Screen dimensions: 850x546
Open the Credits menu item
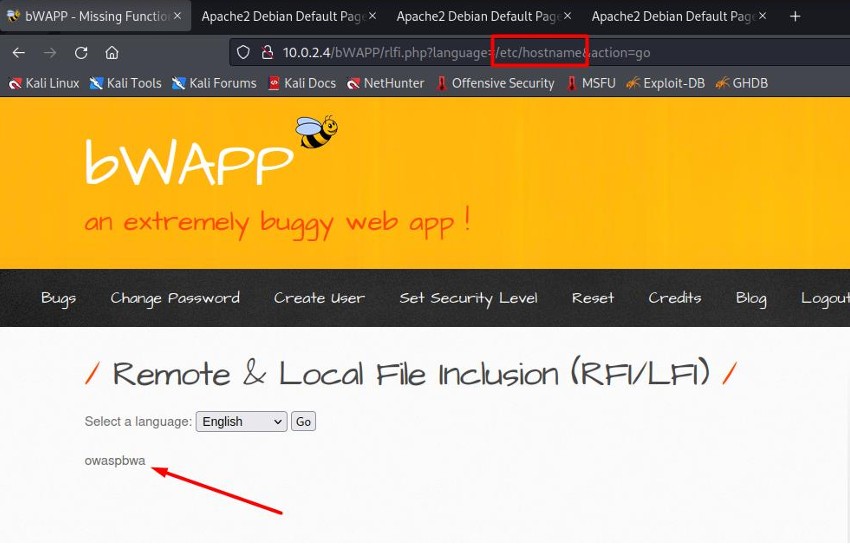tap(675, 298)
